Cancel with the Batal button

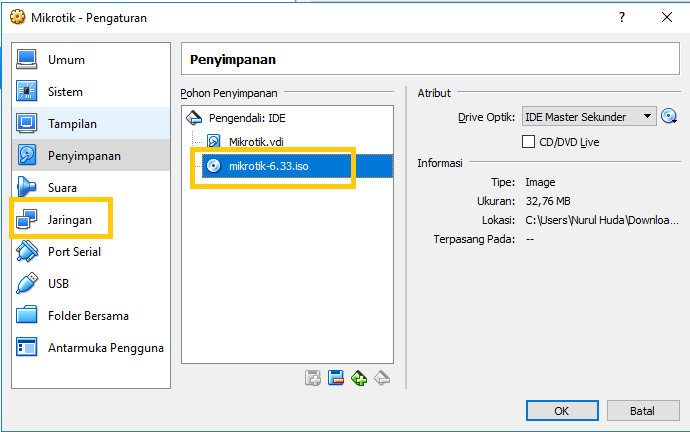pyautogui.click(x=643, y=411)
